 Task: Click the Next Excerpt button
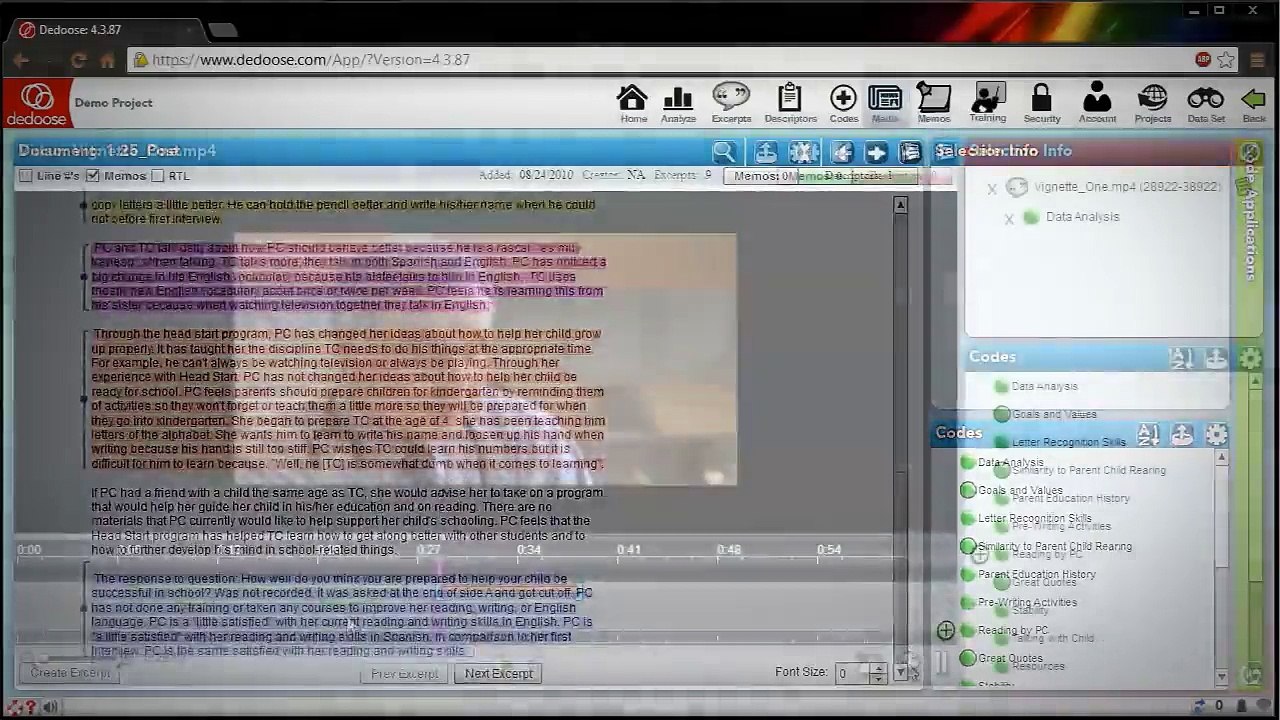point(498,674)
